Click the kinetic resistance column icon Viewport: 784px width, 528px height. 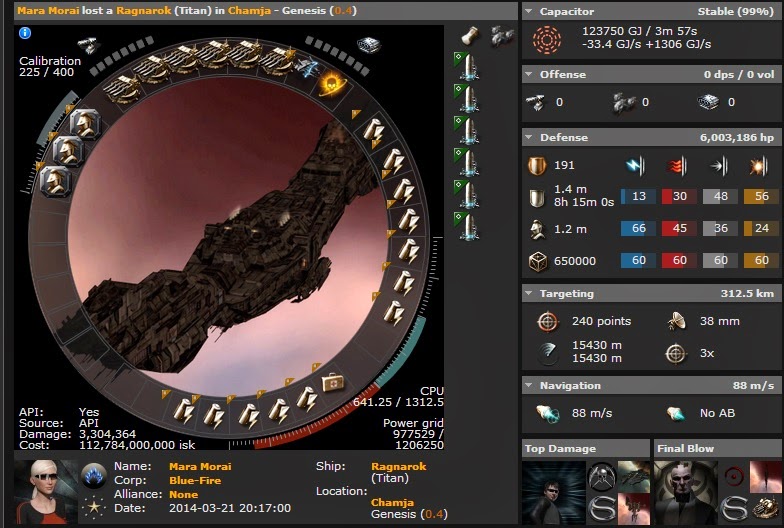click(x=719, y=166)
